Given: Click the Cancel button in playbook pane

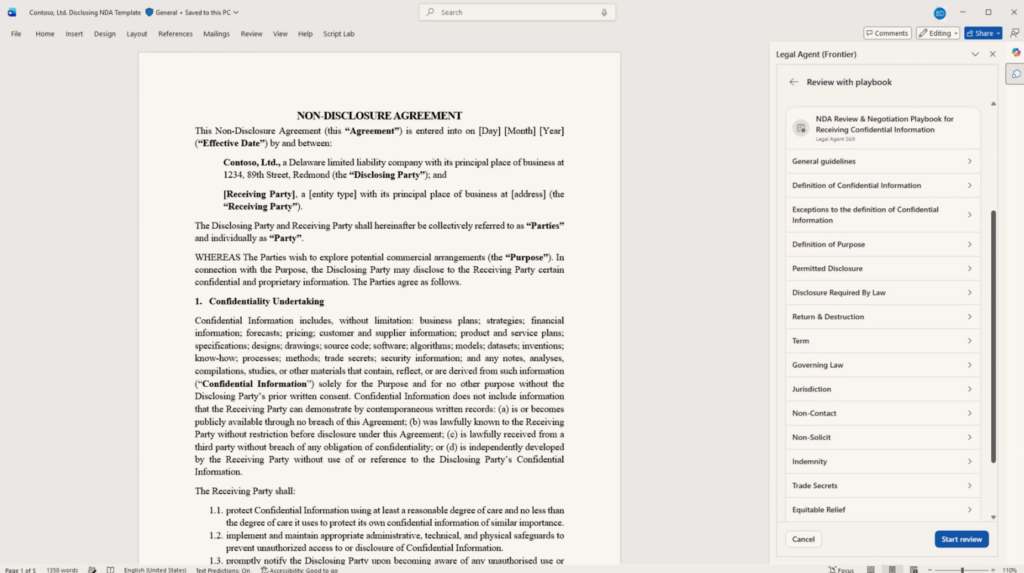Looking at the screenshot, I should pyautogui.click(x=803, y=540).
